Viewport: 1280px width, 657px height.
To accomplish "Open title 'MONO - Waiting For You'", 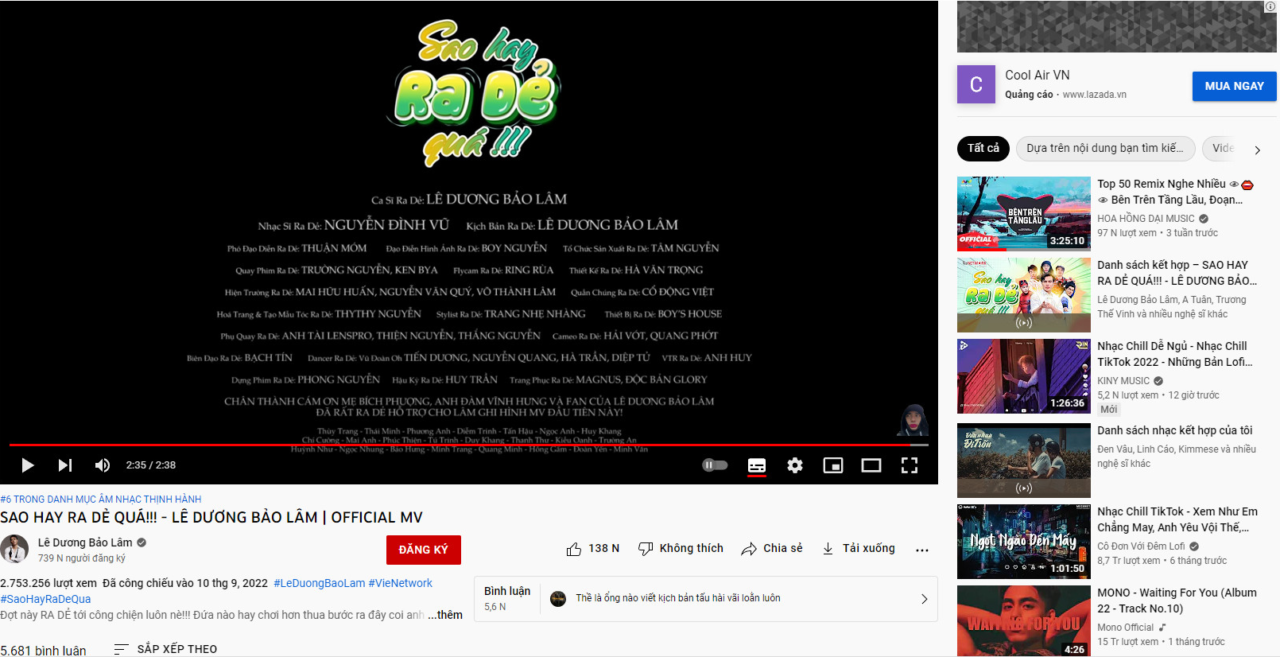I will click(x=1177, y=601).
